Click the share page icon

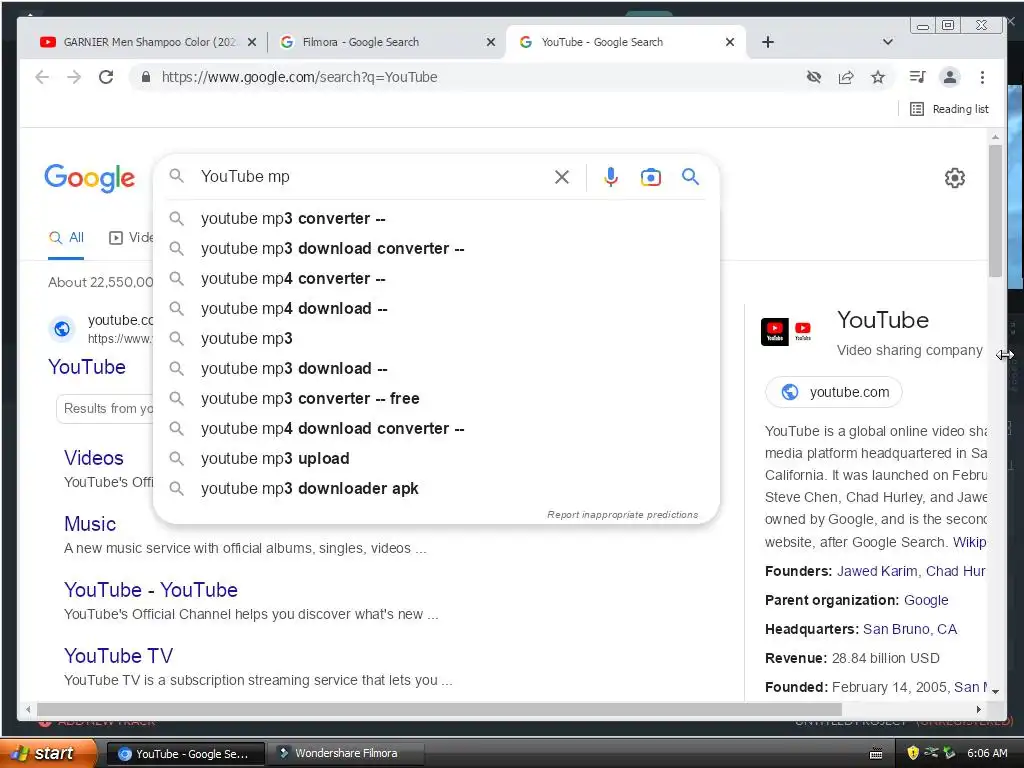point(846,77)
